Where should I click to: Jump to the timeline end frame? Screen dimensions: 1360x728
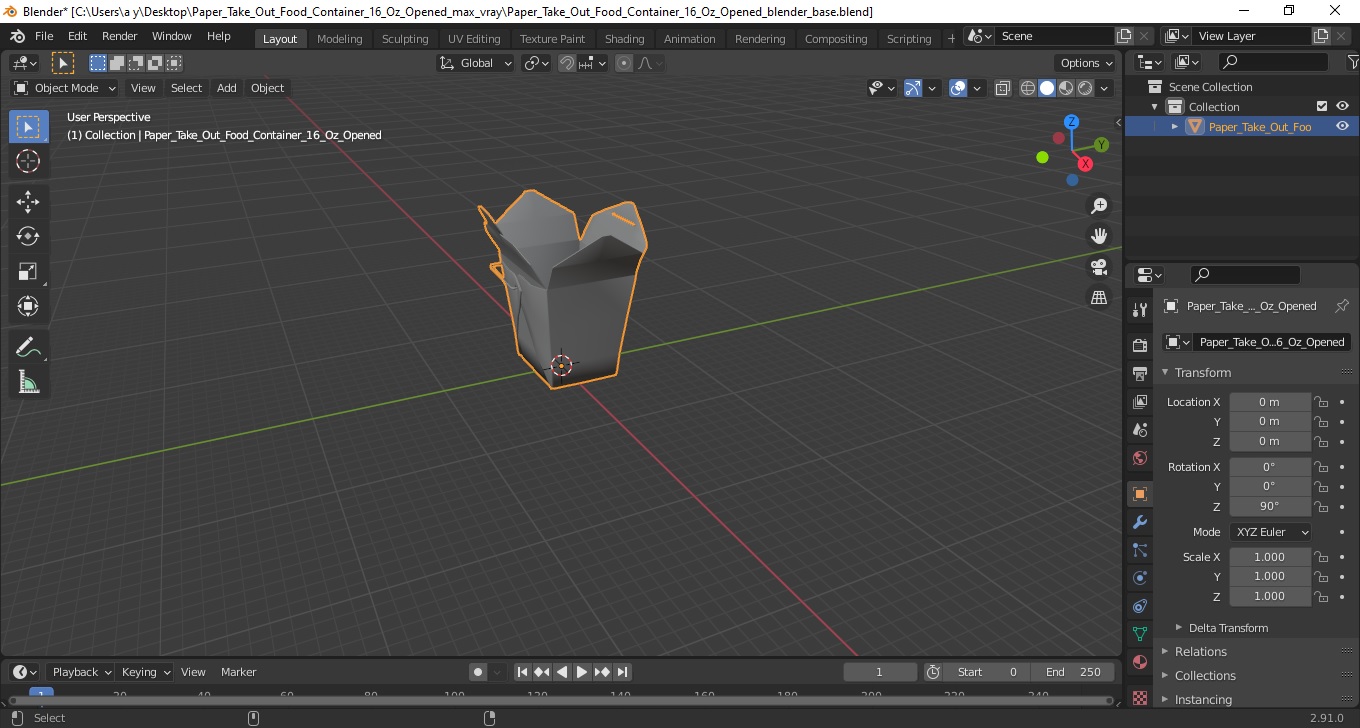pos(622,672)
